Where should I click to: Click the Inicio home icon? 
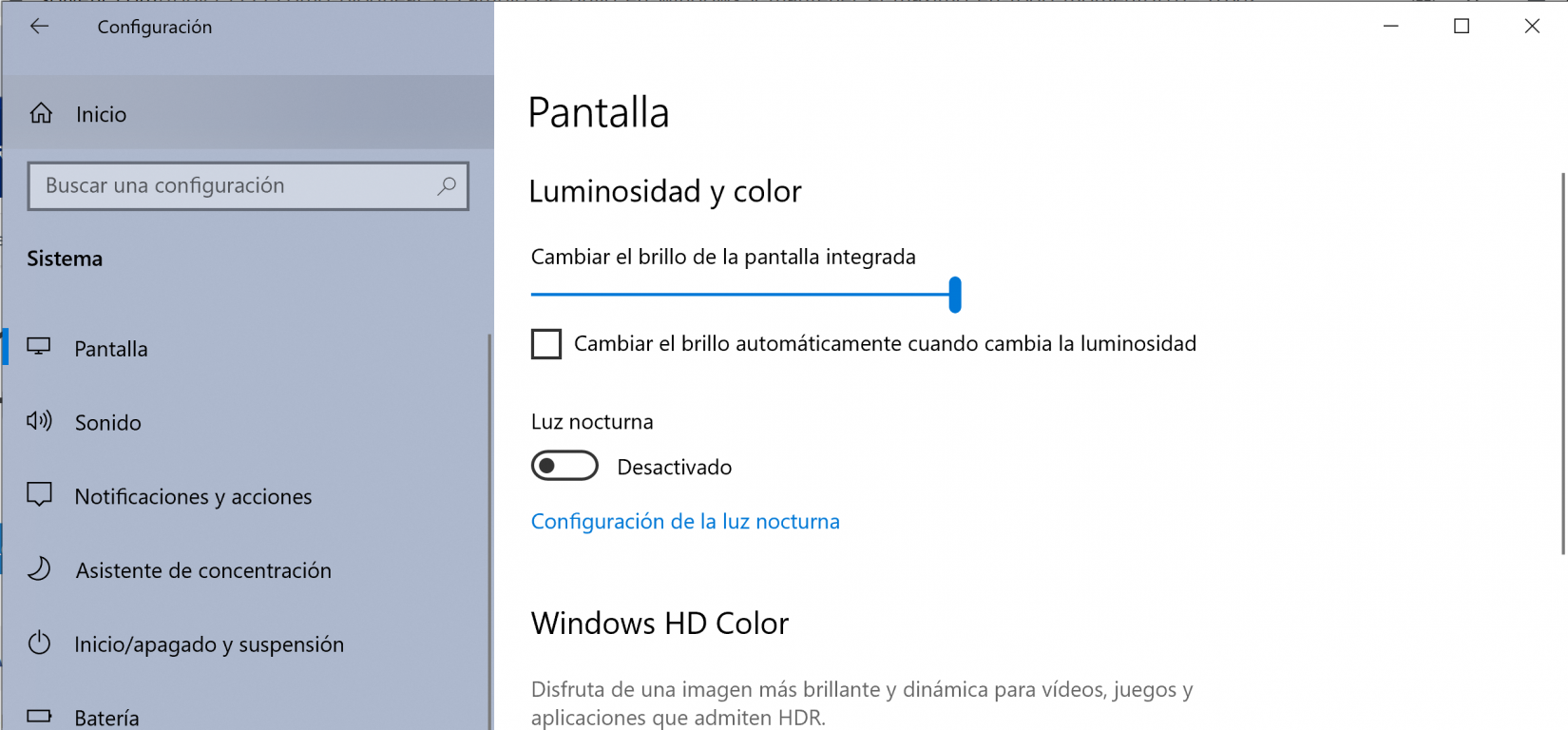tap(41, 114)
